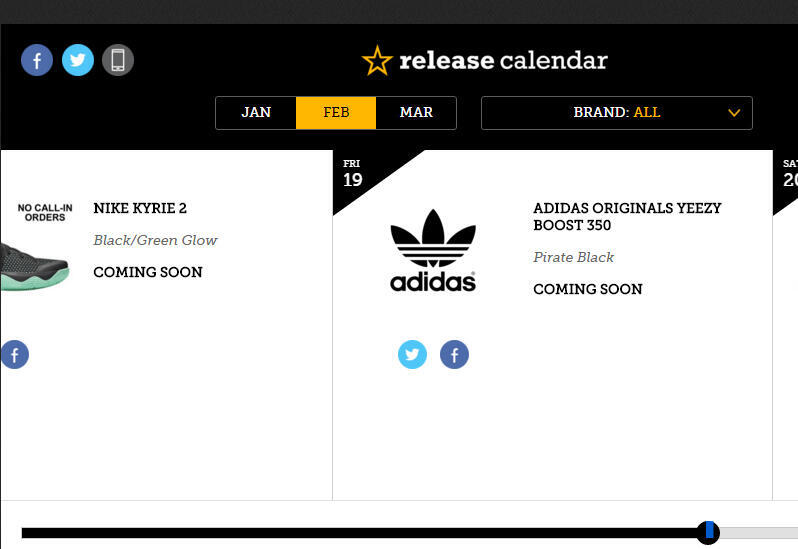
Task: Share the Nike Kyrie 2 on Facebook
Action: pyautogui.click(x=14, y=354)
